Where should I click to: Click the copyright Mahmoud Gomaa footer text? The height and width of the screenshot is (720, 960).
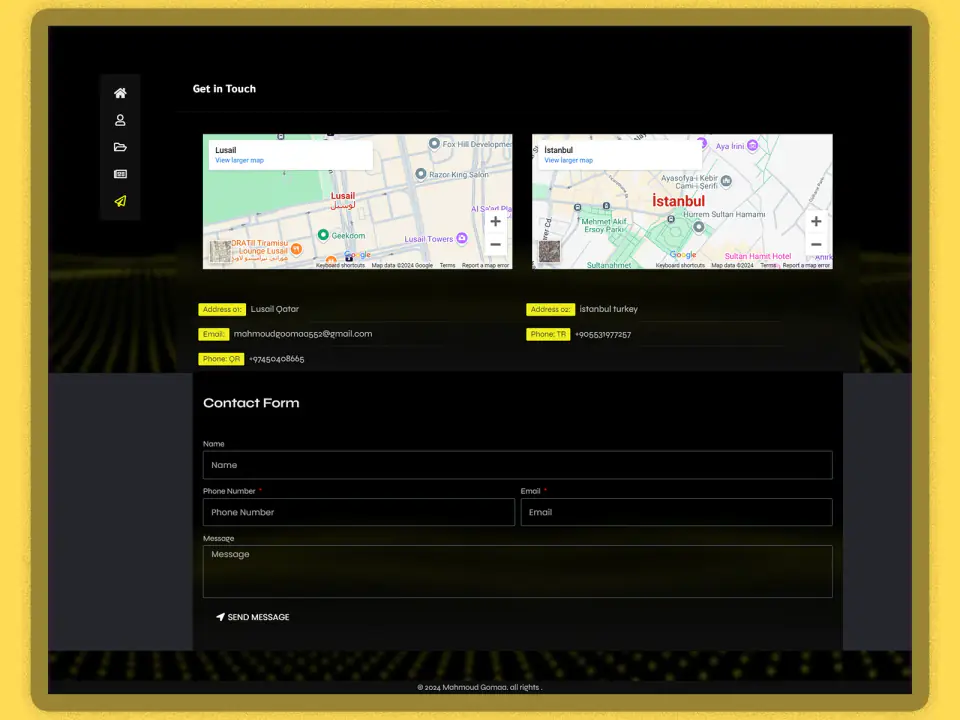tap(479, 687)
